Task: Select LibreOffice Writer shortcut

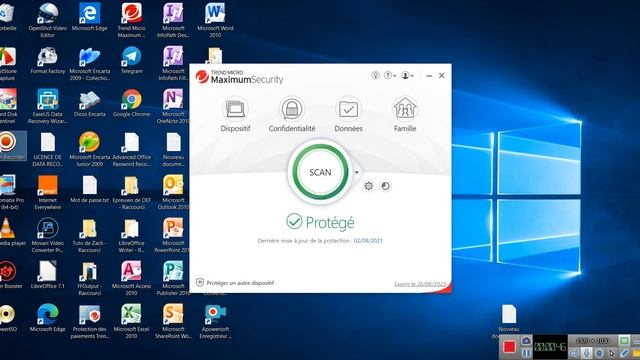Action: [131, 235]
